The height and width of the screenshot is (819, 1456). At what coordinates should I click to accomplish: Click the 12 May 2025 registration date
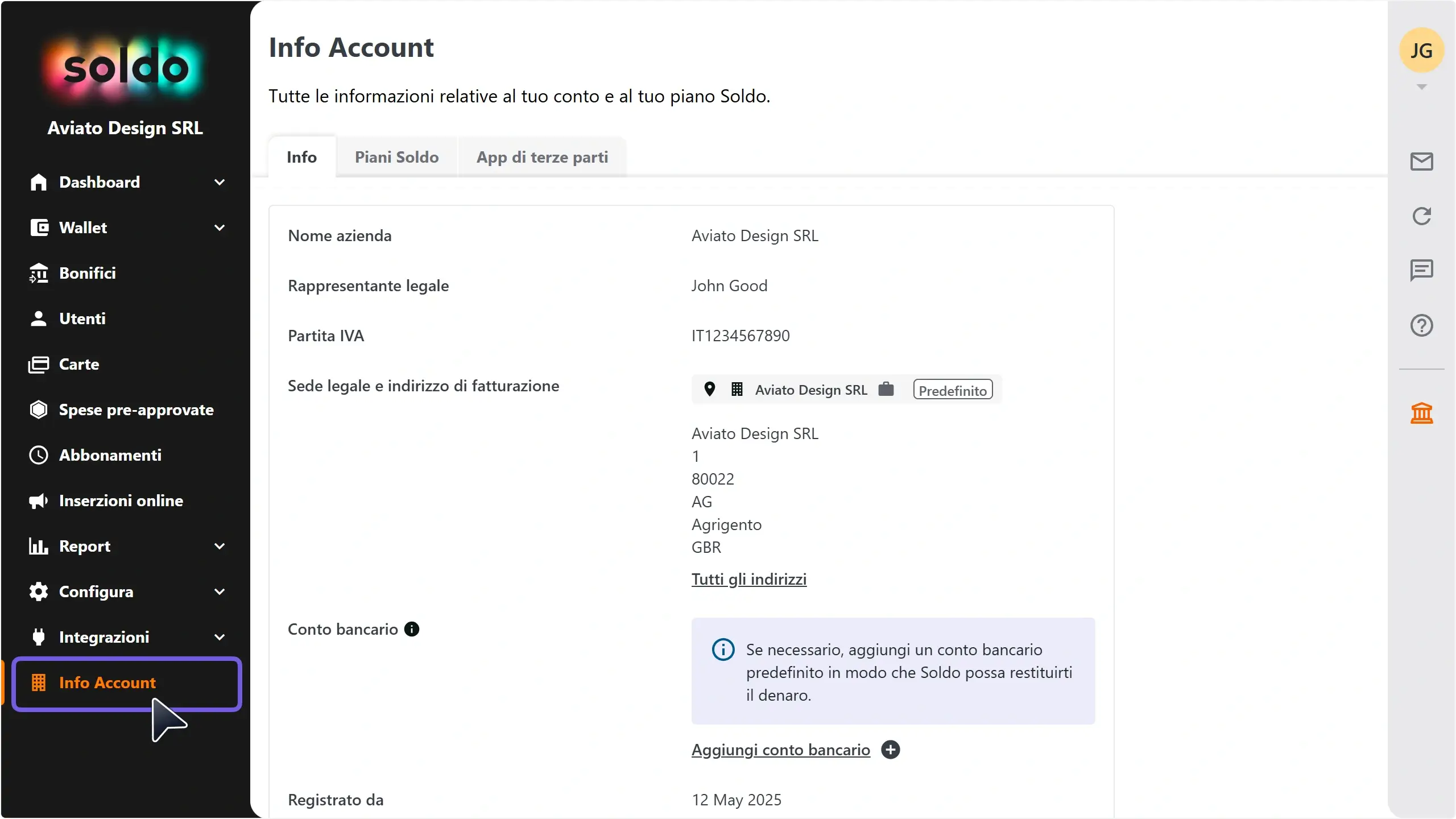(x=737, y=800)
